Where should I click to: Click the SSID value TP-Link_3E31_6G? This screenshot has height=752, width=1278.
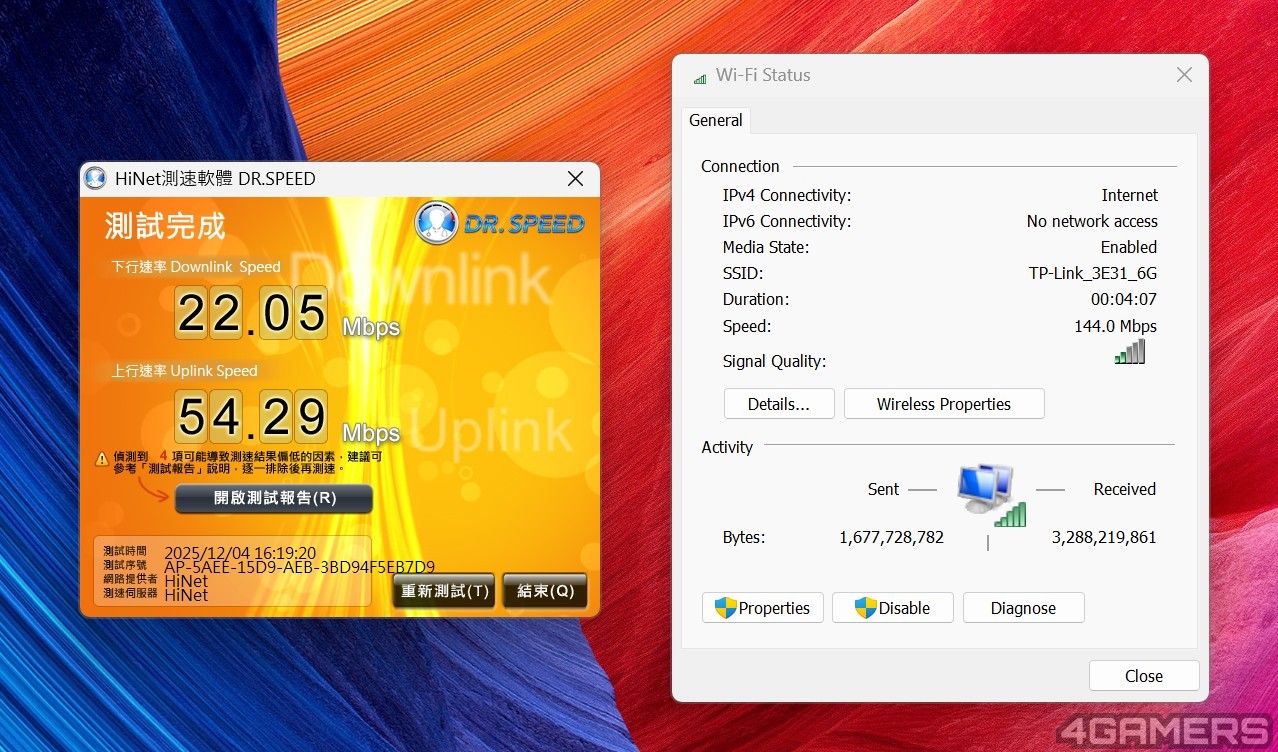click(x=1092, y=273)
